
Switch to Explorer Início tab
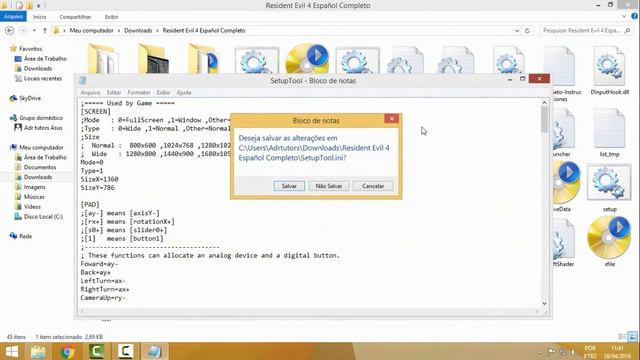[39, 17]
